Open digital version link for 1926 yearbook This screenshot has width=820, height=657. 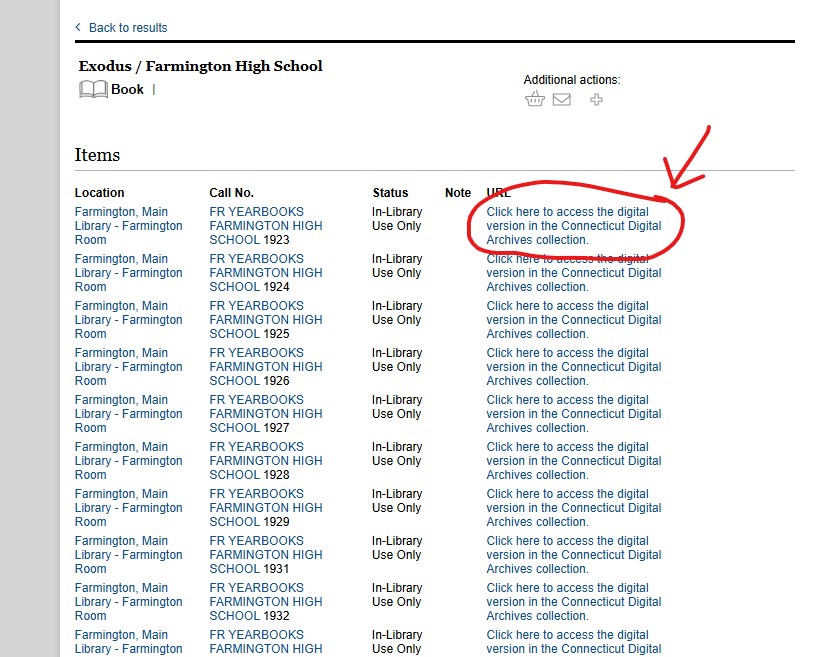pos(574,367)
